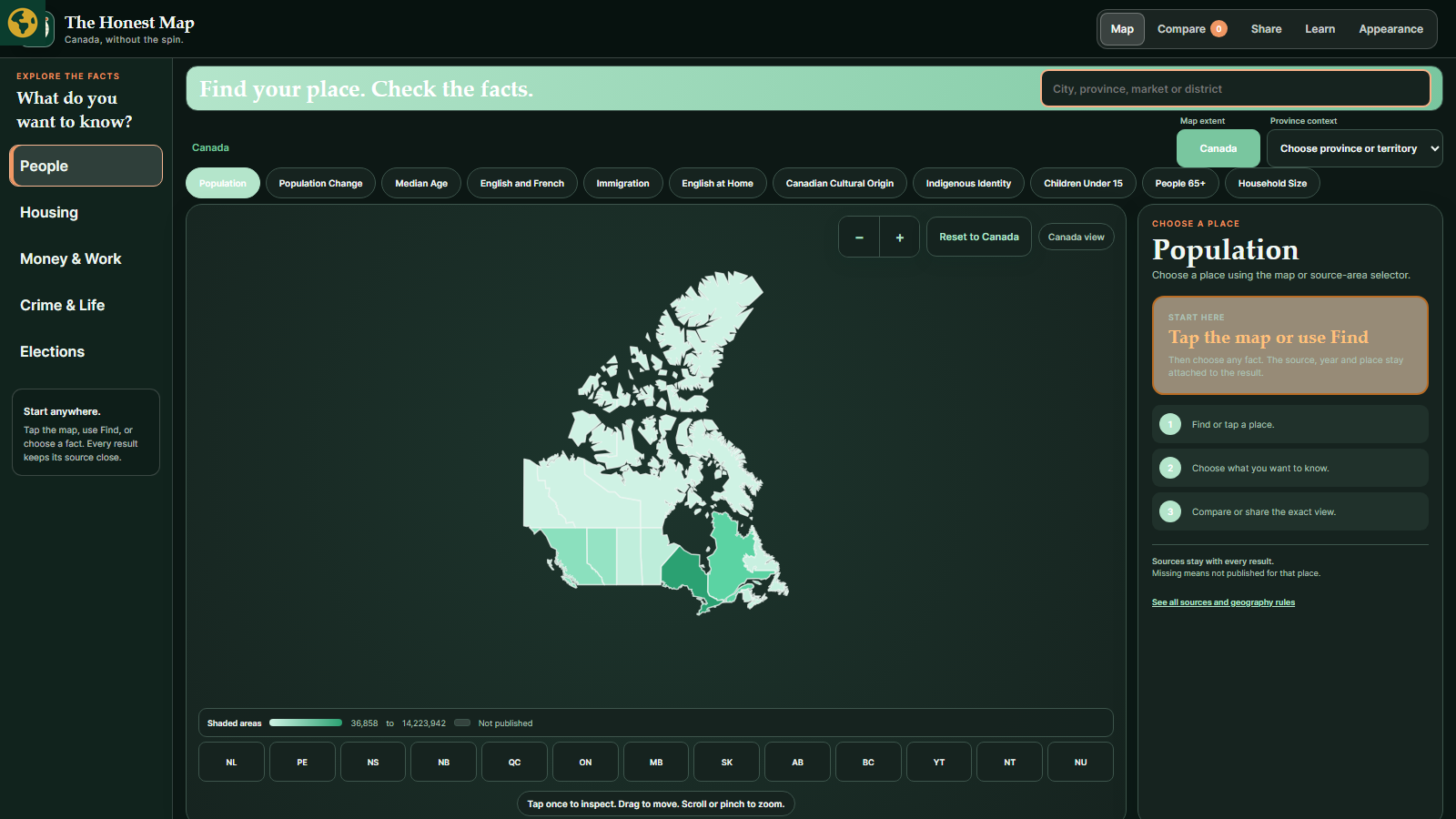1456x819 pixels.
Task: Click The Honest Map globe logo
Action: coord(23,23)
